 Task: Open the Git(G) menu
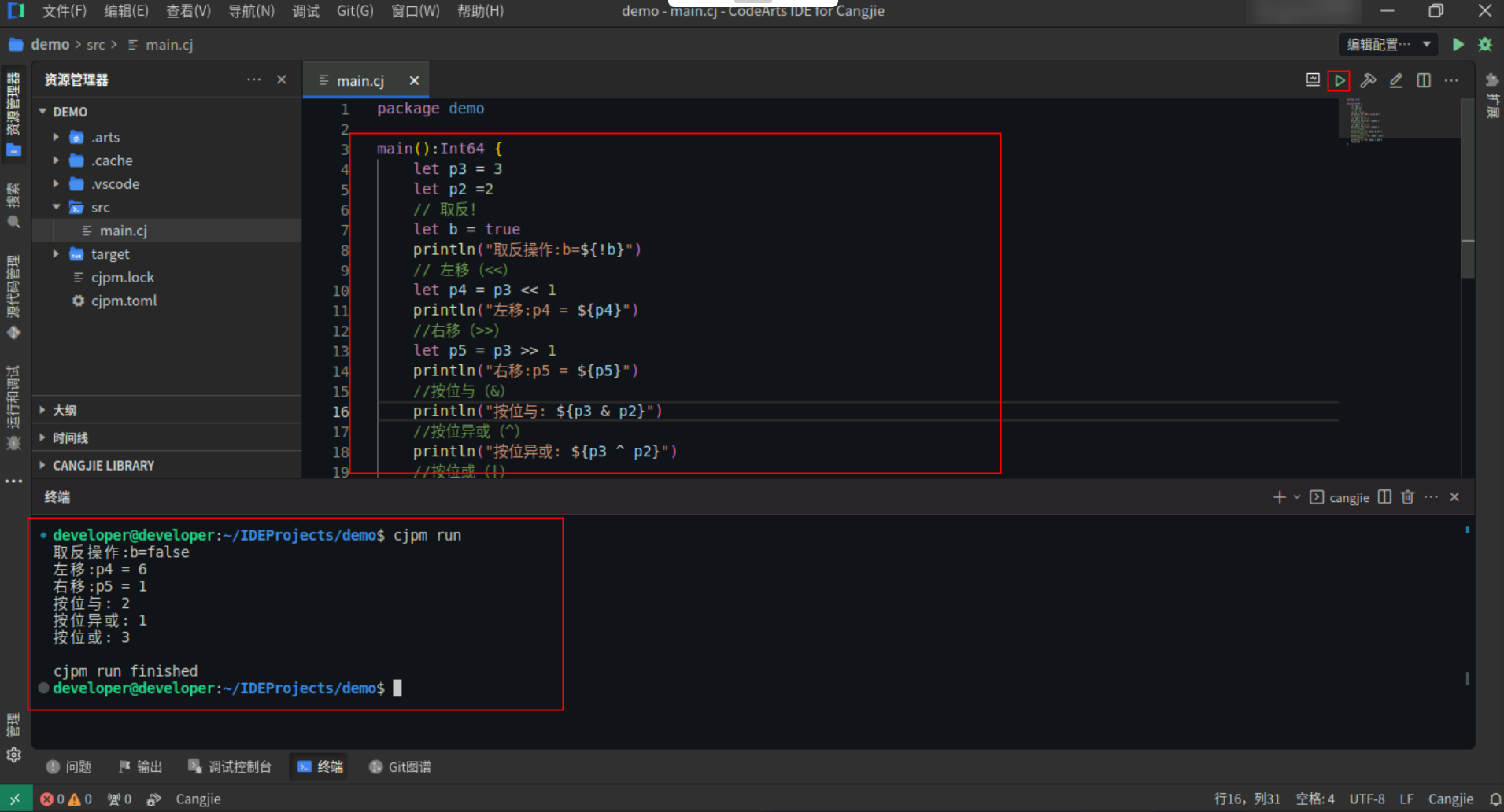[355, 11]
